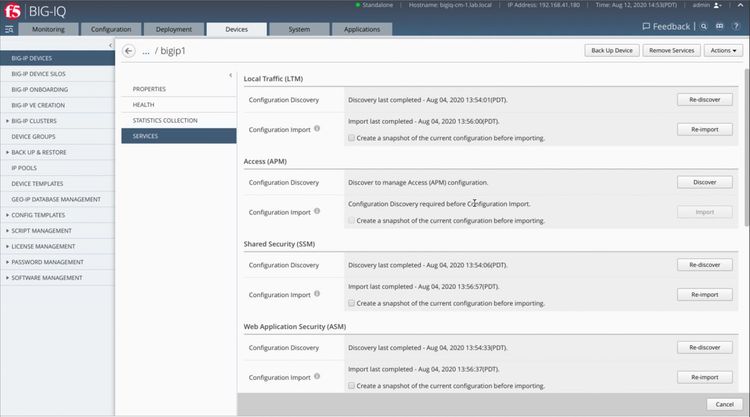Open DEVICE TEMPLATES in the sidebar
Viewport: 750px width, 417px height.
[57, 184]
